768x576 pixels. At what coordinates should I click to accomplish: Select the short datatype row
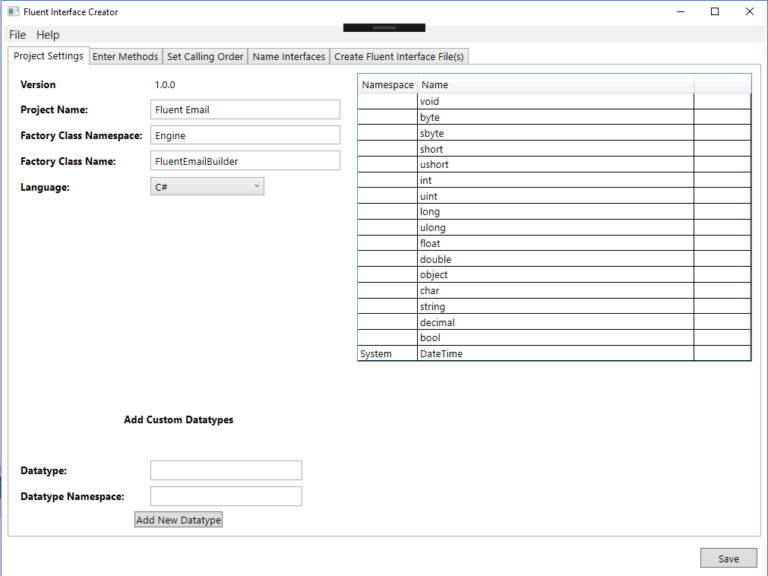point(554,149)
